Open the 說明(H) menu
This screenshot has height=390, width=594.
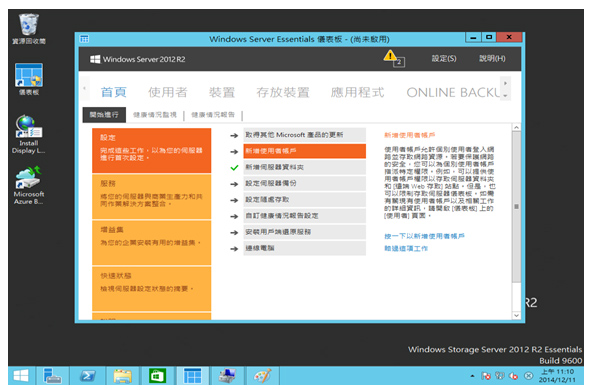click(x=492, y=58)
